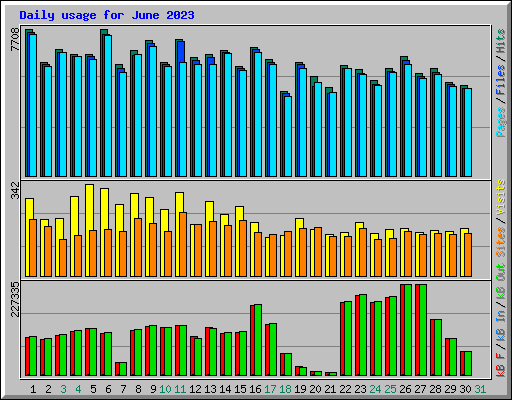512x400 pixels.
Task: Click the short green kB bar for day 7
Action: click(x=123, y=369)
